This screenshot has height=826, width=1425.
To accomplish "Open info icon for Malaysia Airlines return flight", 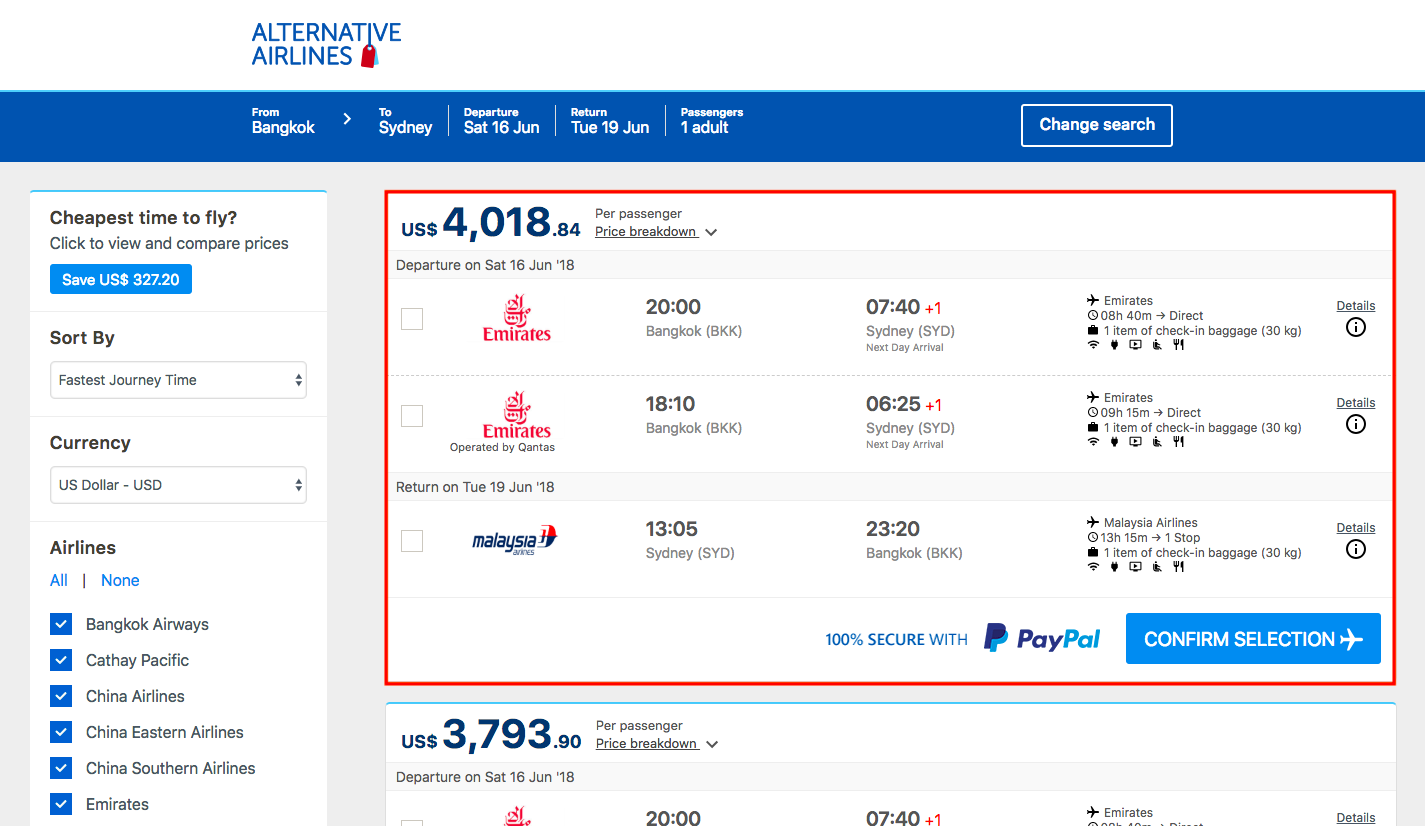I will pos(1355,549).
